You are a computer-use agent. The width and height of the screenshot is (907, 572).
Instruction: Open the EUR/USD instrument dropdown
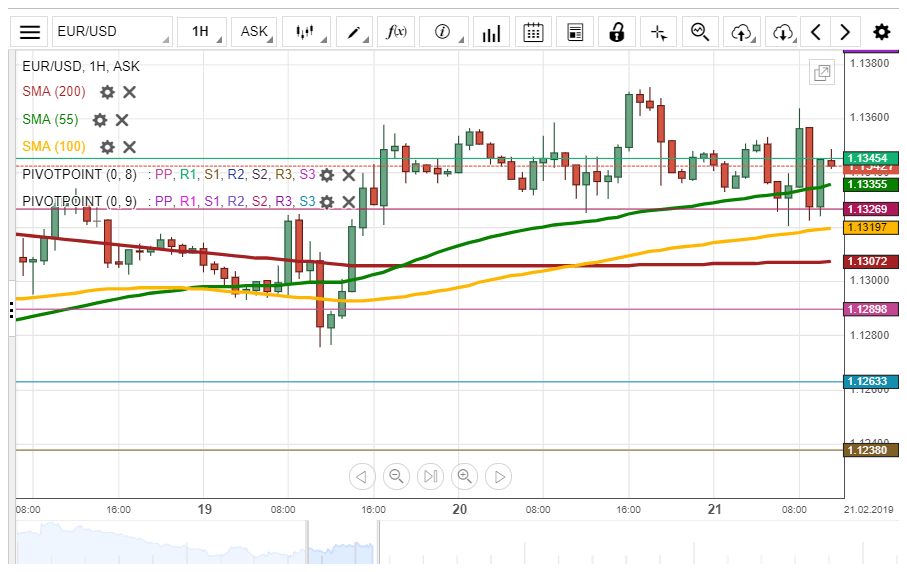coord(111,32)
